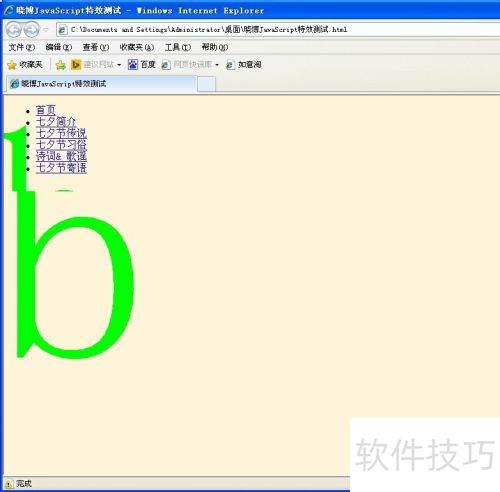The image size is (500, 492).
Task: Follow the 首页 link
Action: click(46, 110)
